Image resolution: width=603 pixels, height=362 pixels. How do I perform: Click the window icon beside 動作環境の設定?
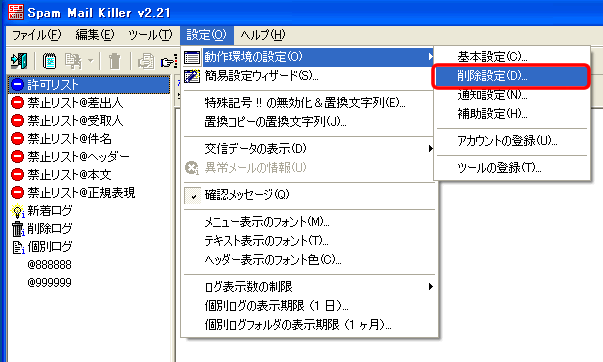tap(192, 57)
